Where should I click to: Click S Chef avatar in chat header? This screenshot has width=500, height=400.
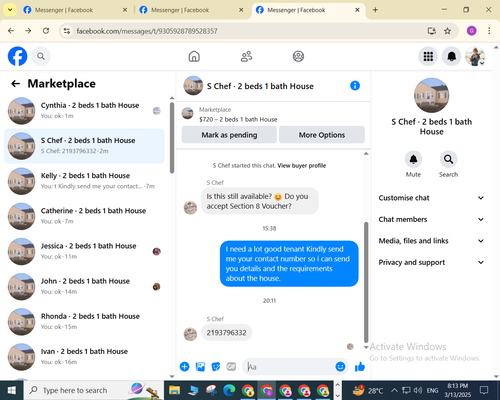coord(193,86)
